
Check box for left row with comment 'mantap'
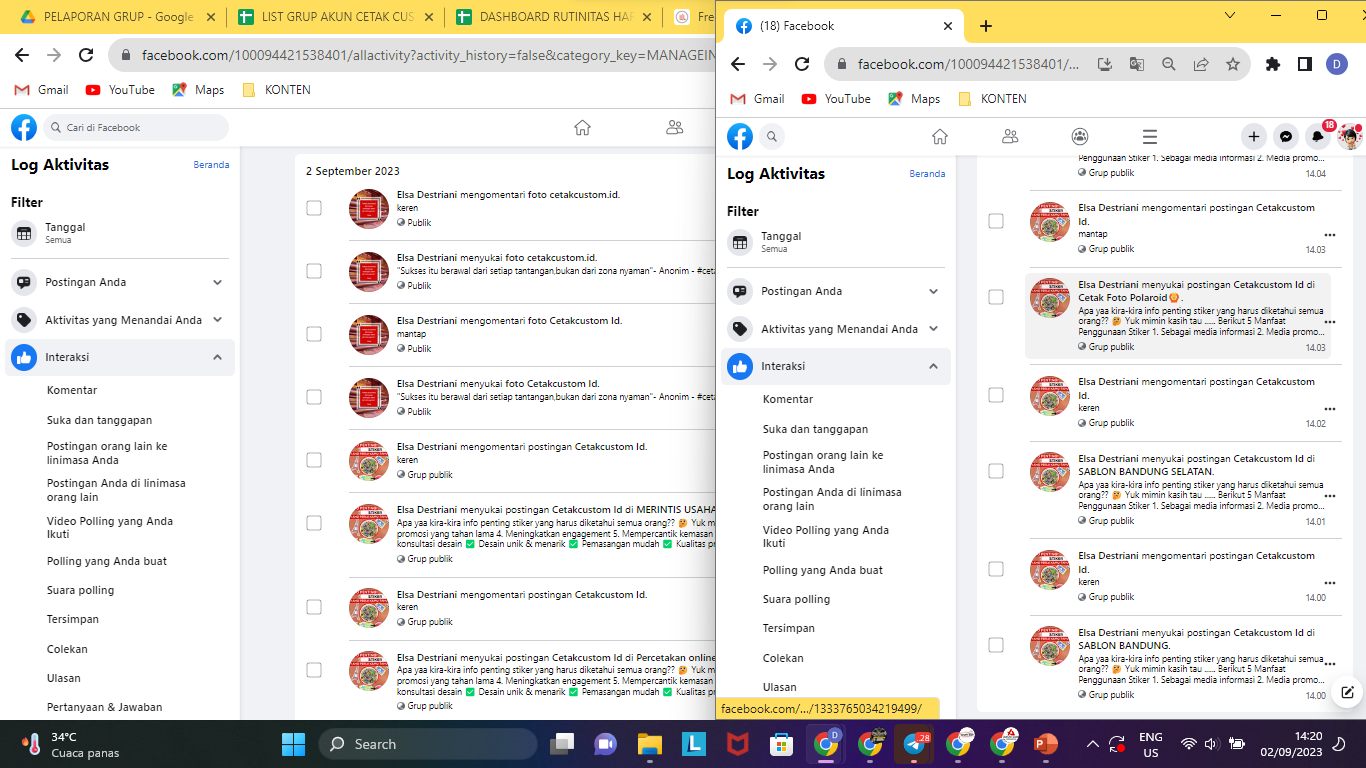coord(314,334)
